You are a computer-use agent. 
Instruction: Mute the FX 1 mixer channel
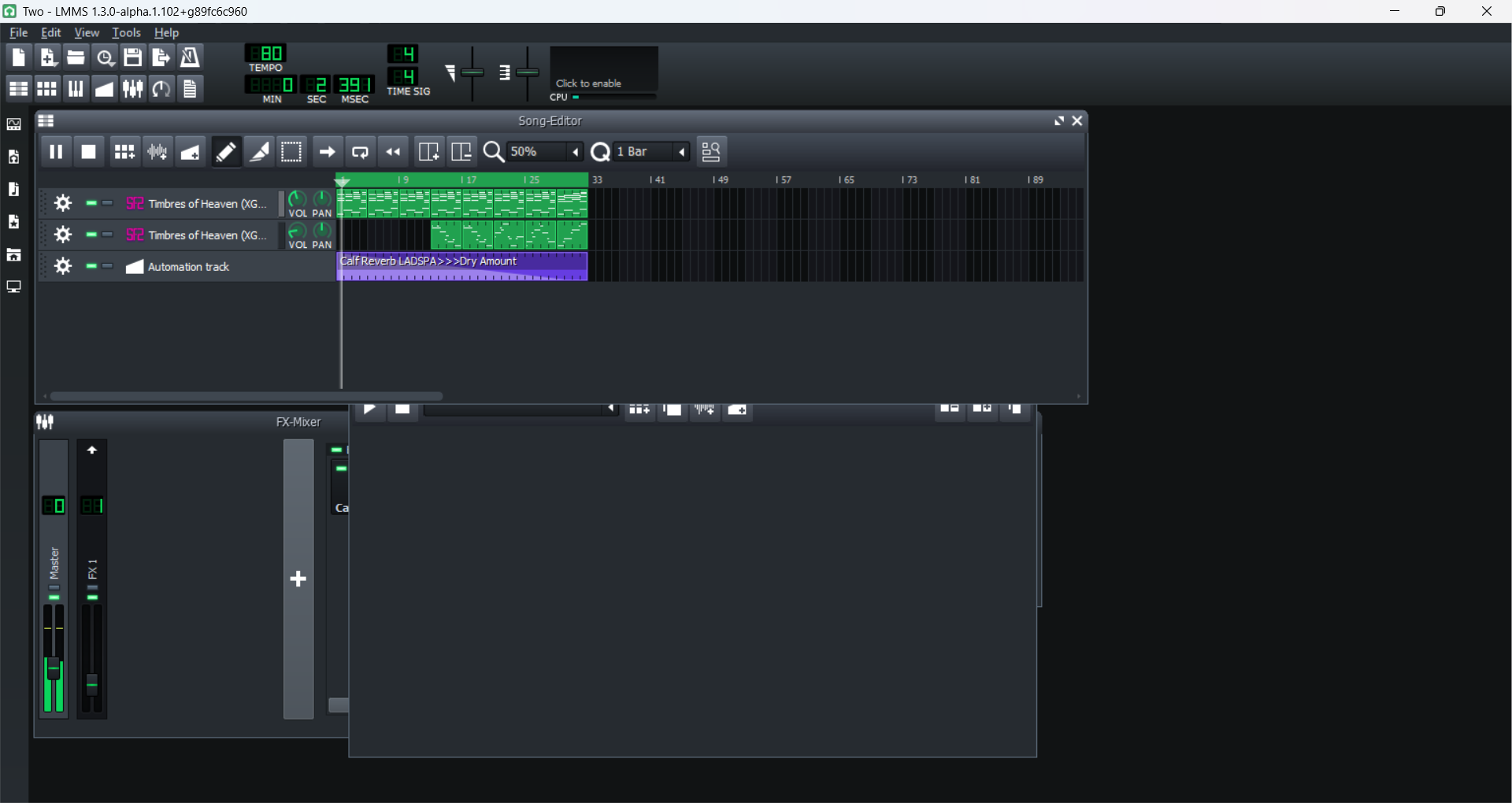tap(92, 598)
